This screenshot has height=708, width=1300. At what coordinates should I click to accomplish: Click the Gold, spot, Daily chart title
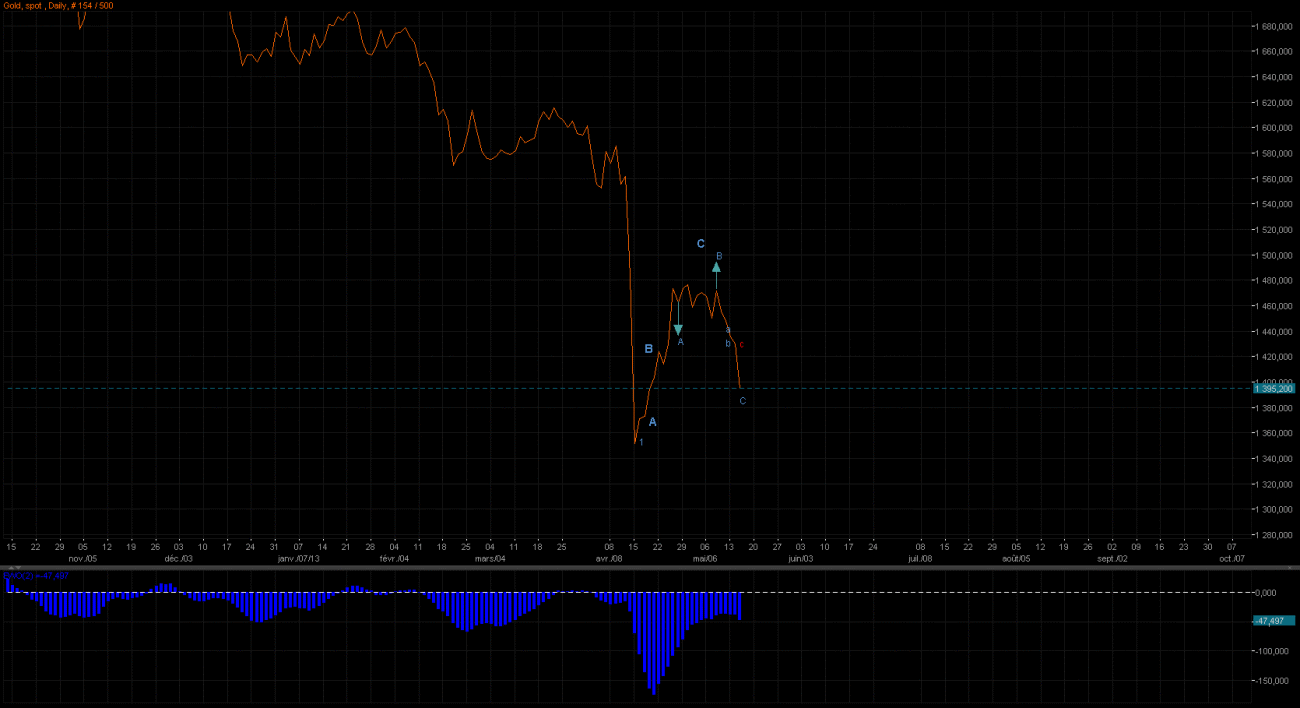58,6
